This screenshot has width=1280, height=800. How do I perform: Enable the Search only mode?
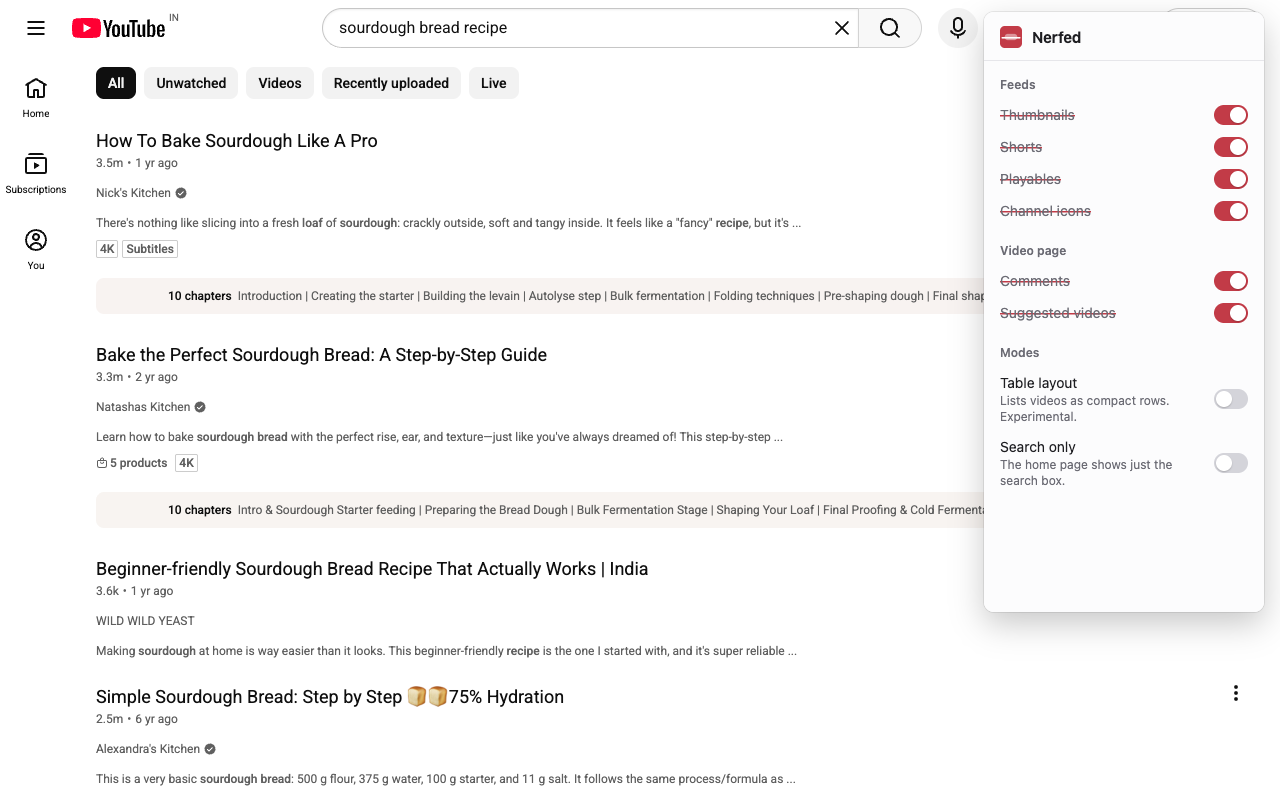point(1231,463)
